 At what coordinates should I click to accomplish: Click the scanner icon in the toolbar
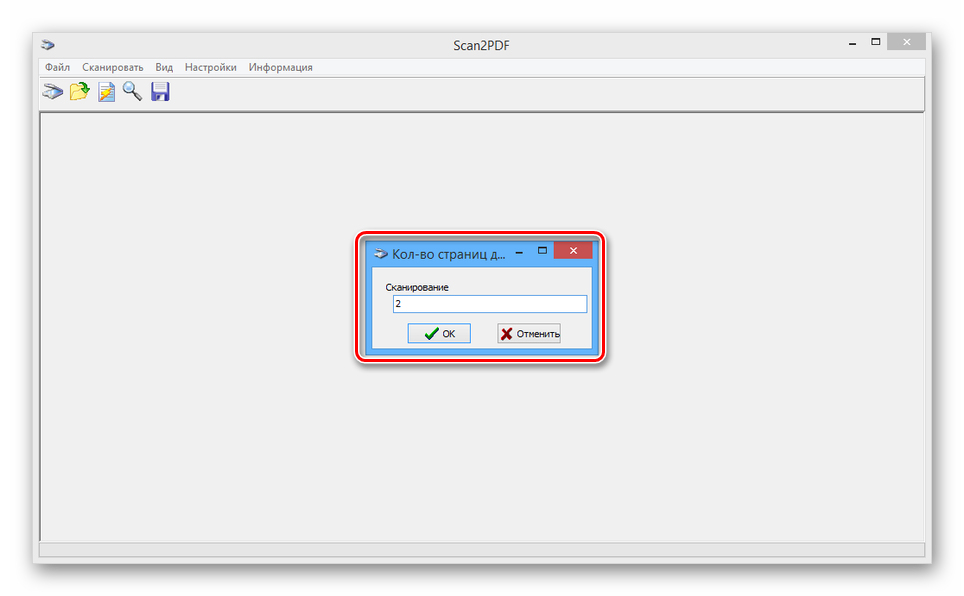click(52, 92)
